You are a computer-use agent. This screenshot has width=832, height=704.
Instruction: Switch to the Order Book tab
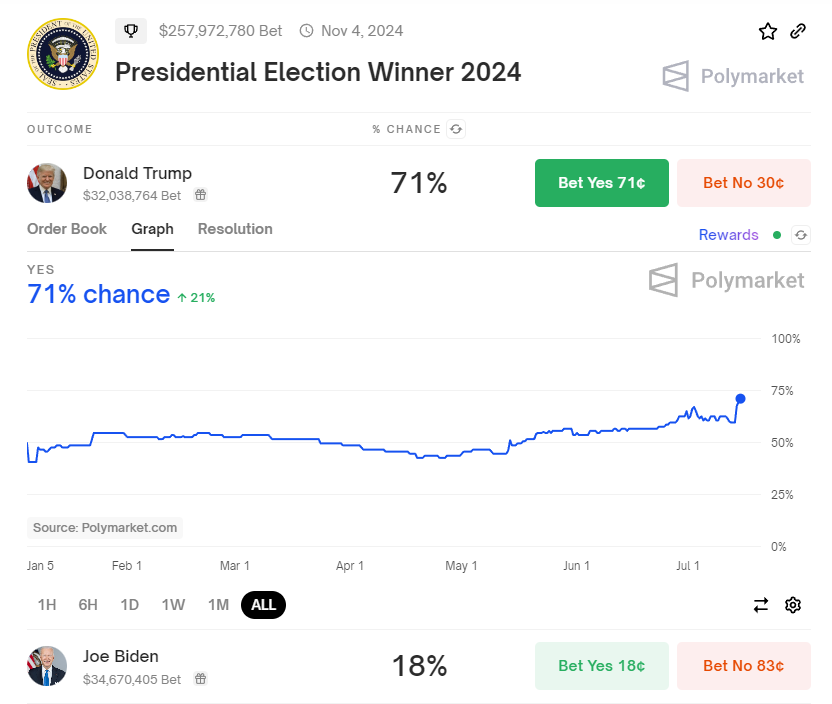(67, 229)
